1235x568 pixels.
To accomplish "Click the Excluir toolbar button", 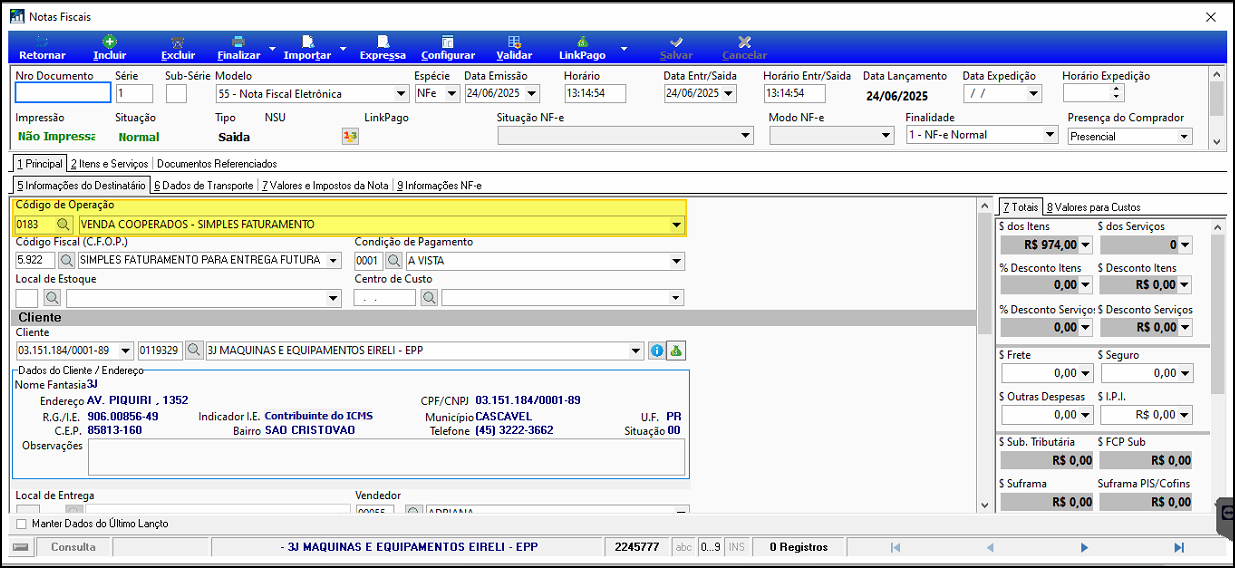I will (x=178, y=48).
